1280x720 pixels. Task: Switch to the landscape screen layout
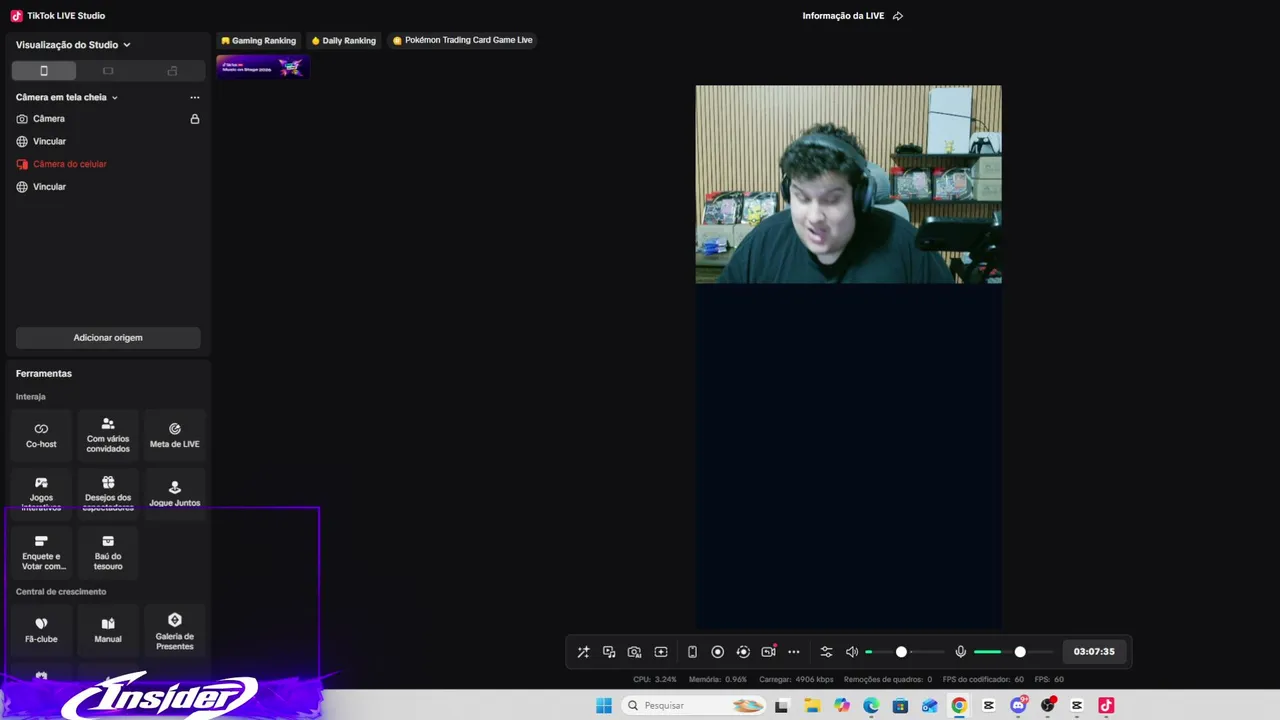click(108, 70)
